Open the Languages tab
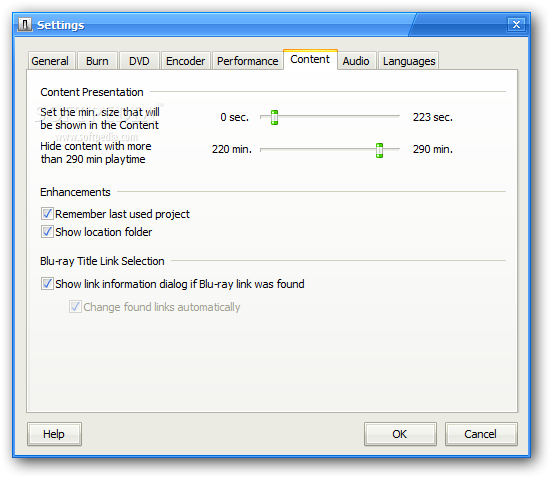The height and width of the screenshot is (478, 551). [x=409, y=61]
